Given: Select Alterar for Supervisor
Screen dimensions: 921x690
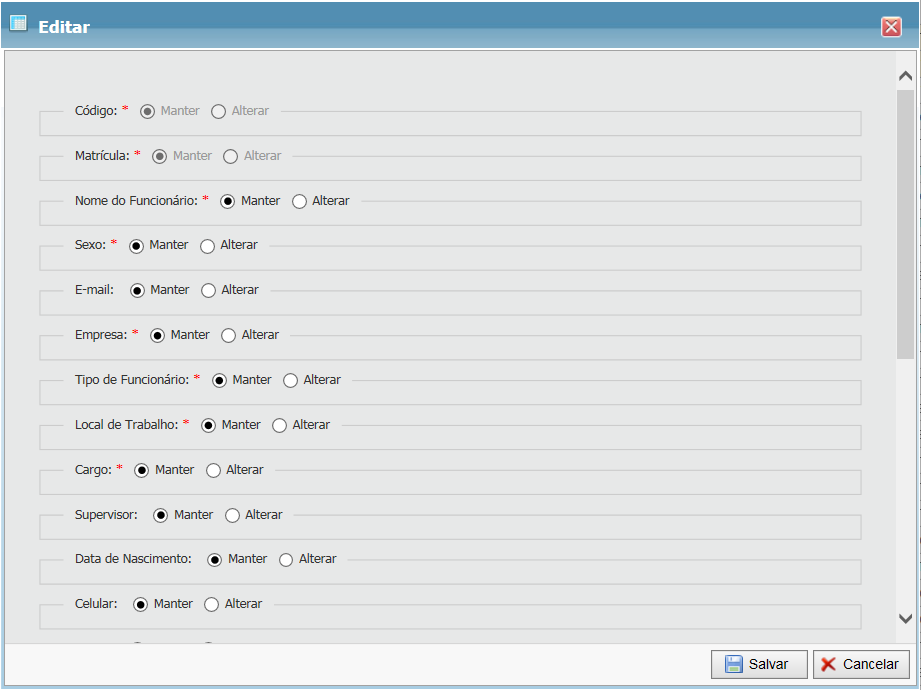Looking at the screenshot, I should point(232,515).
